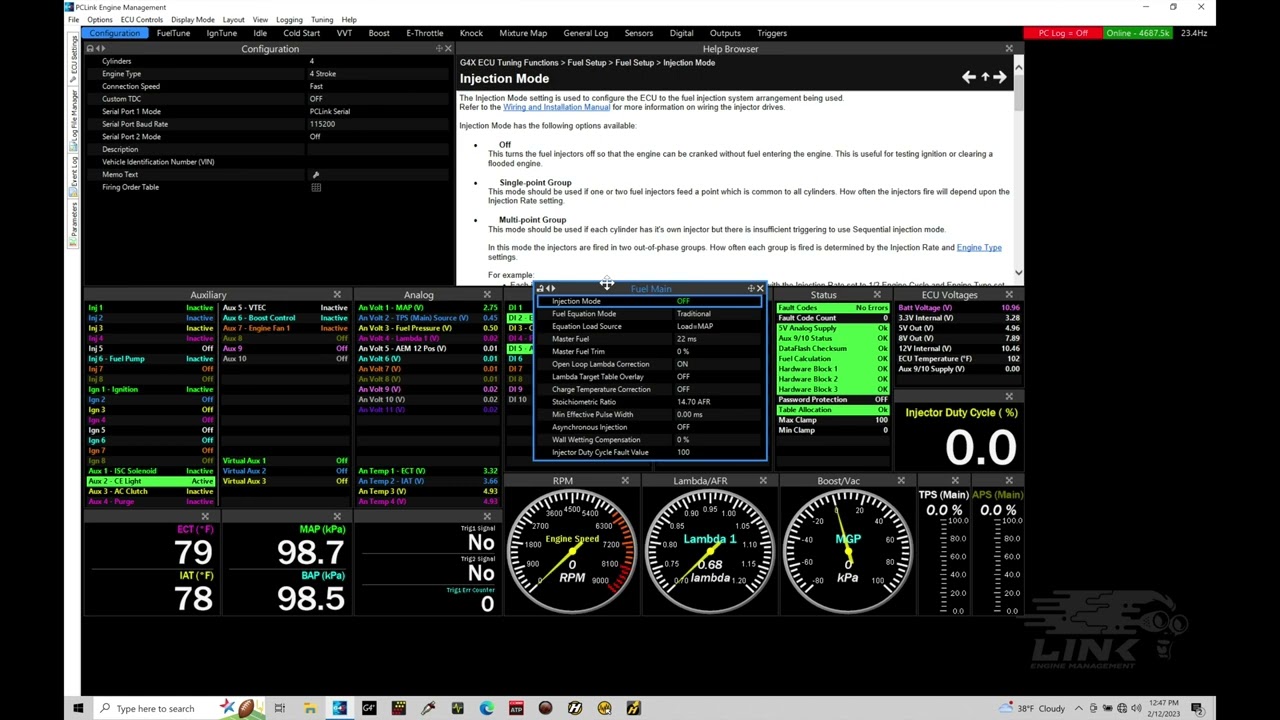Viewport: 1280px width, 720px height.
Task: Open File Explorer from the taskbar
Action: pyautogui.click(x=310, y=708)
